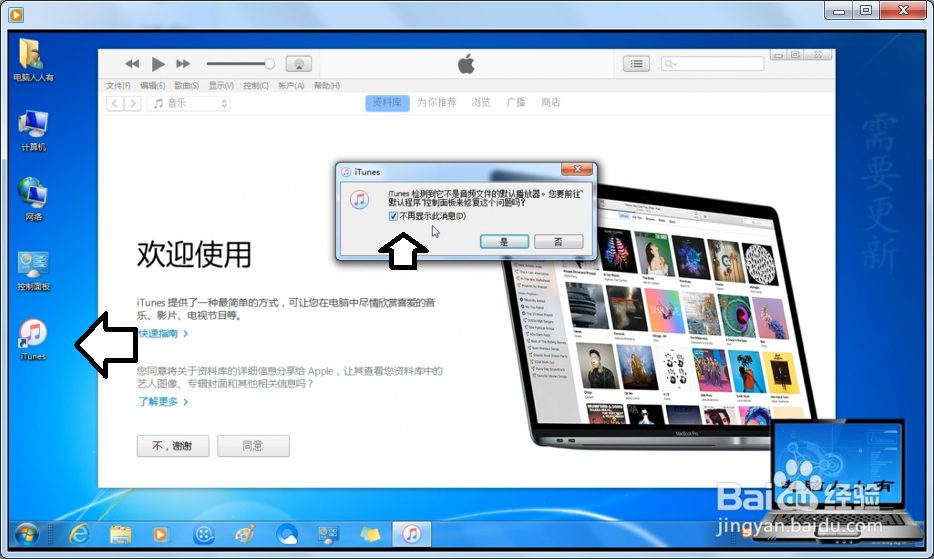The height and width of the screenshot is (559, 934).
Task: Open the AirPlay output button
Action: tap(298, 64)
